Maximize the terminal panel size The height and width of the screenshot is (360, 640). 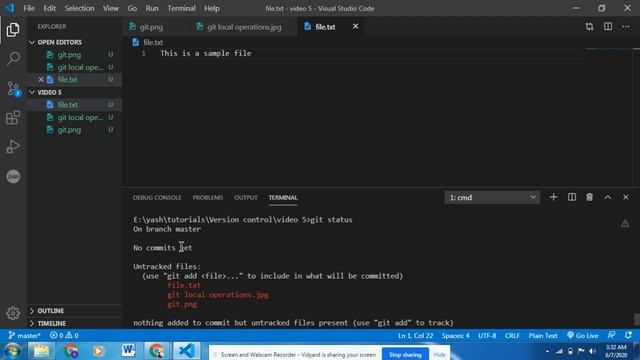pos(608,197)
